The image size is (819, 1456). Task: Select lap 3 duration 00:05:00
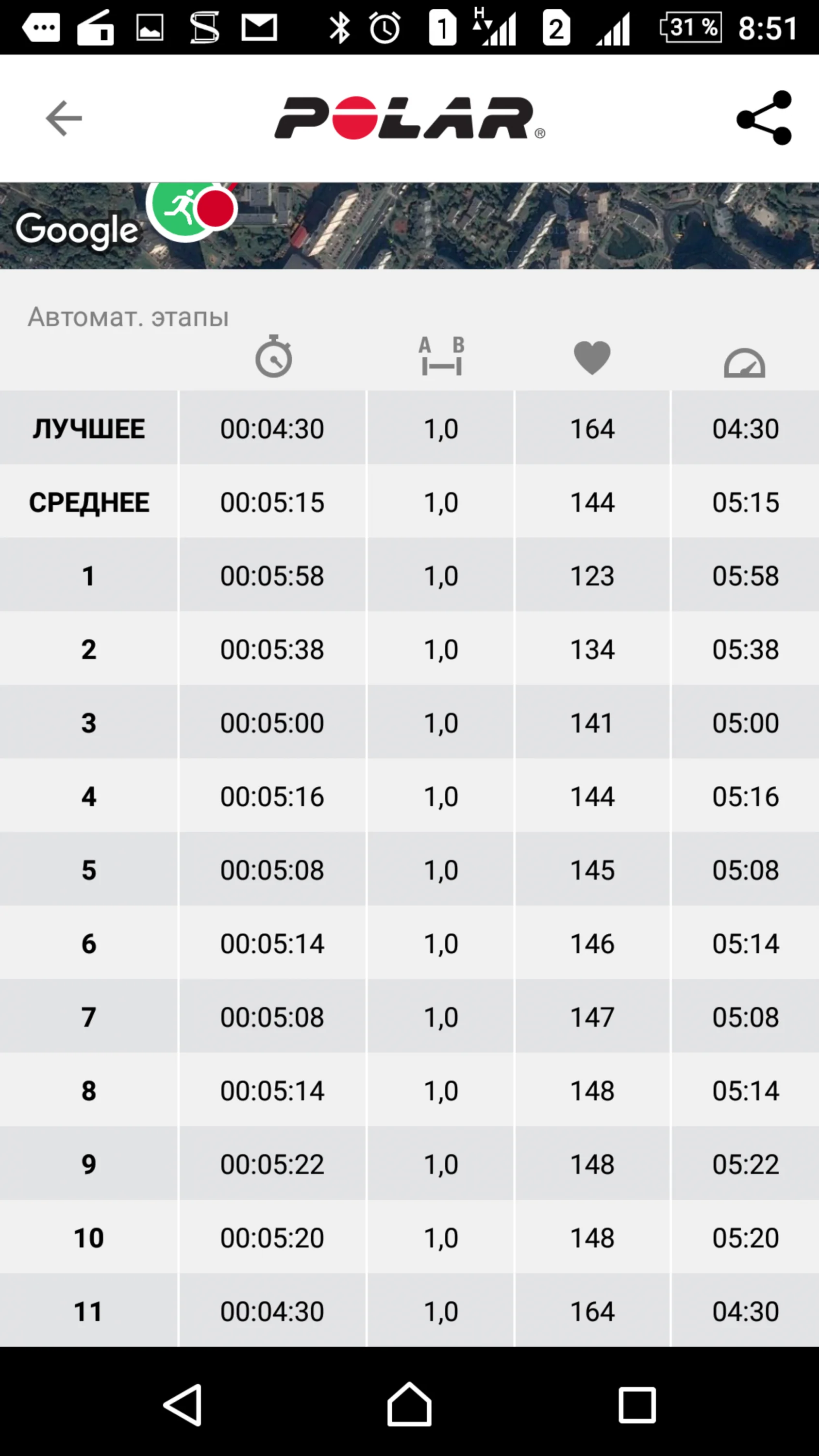(272, 723)
